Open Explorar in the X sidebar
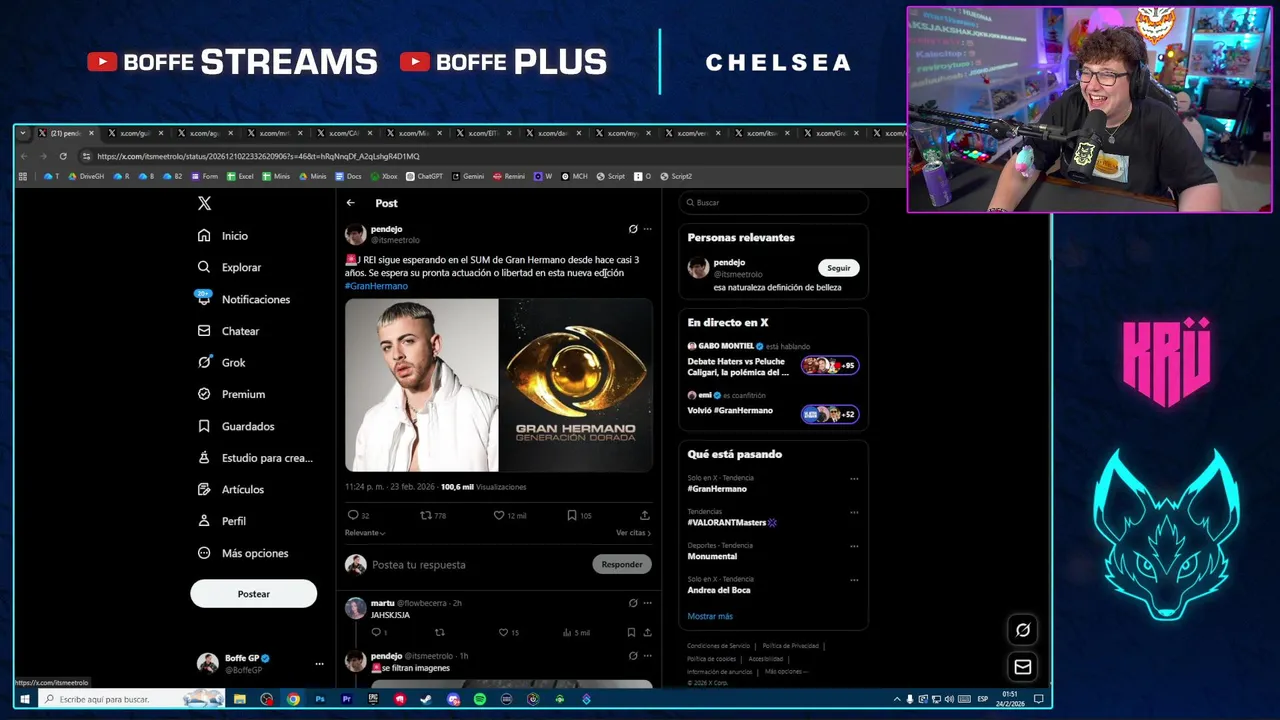 pos(229,267)
